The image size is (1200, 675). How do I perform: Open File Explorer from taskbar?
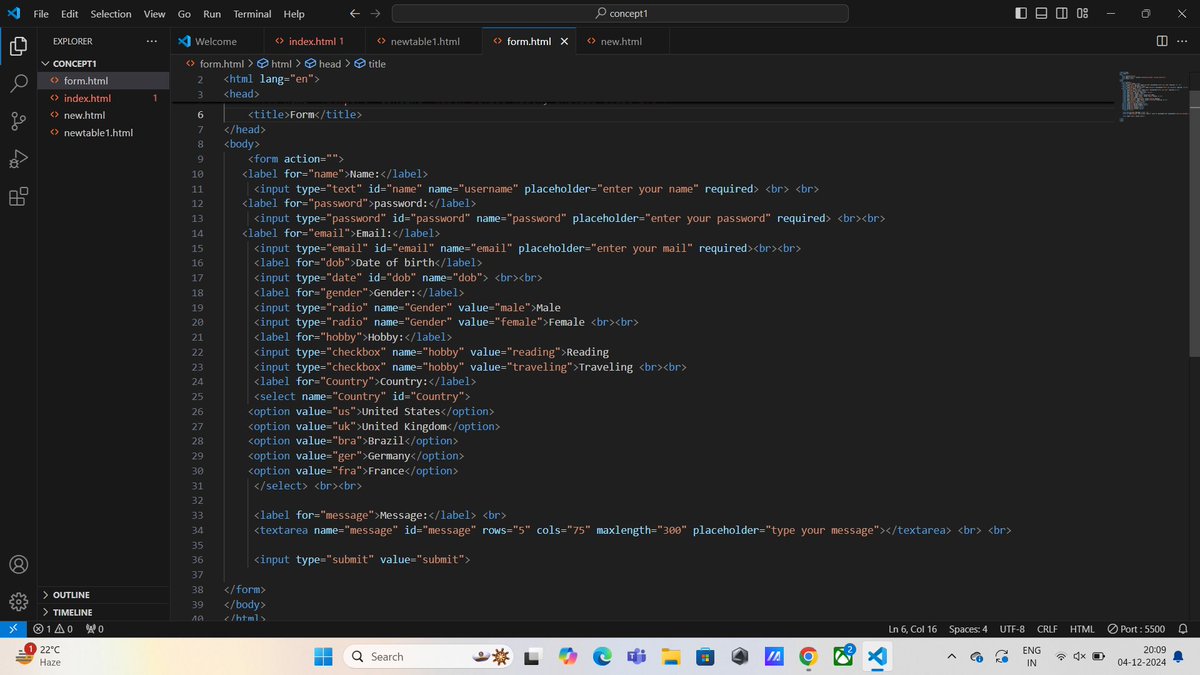[670, 656]
